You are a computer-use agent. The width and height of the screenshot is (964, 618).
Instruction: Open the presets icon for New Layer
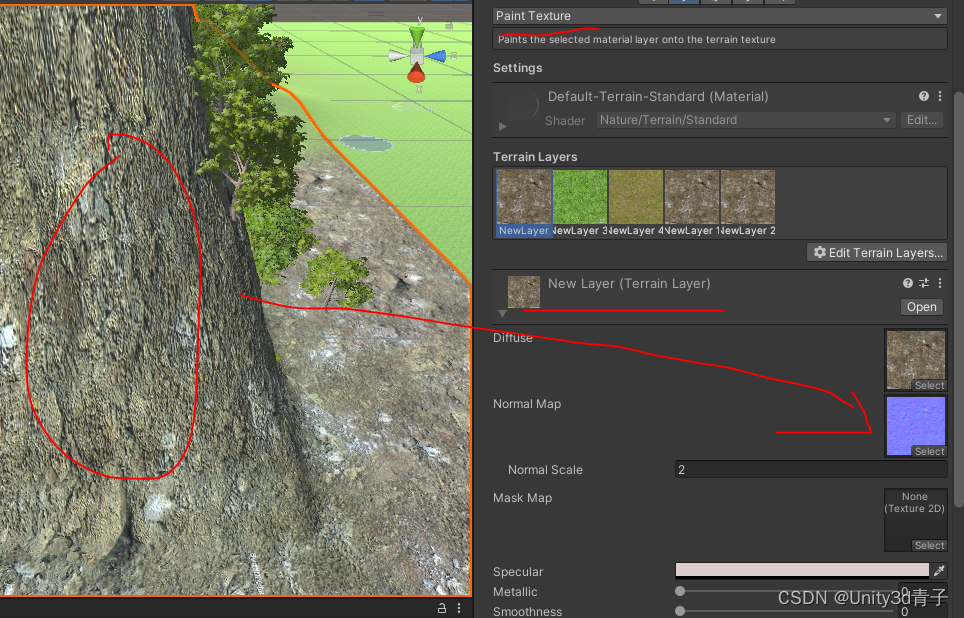(923, 283)
